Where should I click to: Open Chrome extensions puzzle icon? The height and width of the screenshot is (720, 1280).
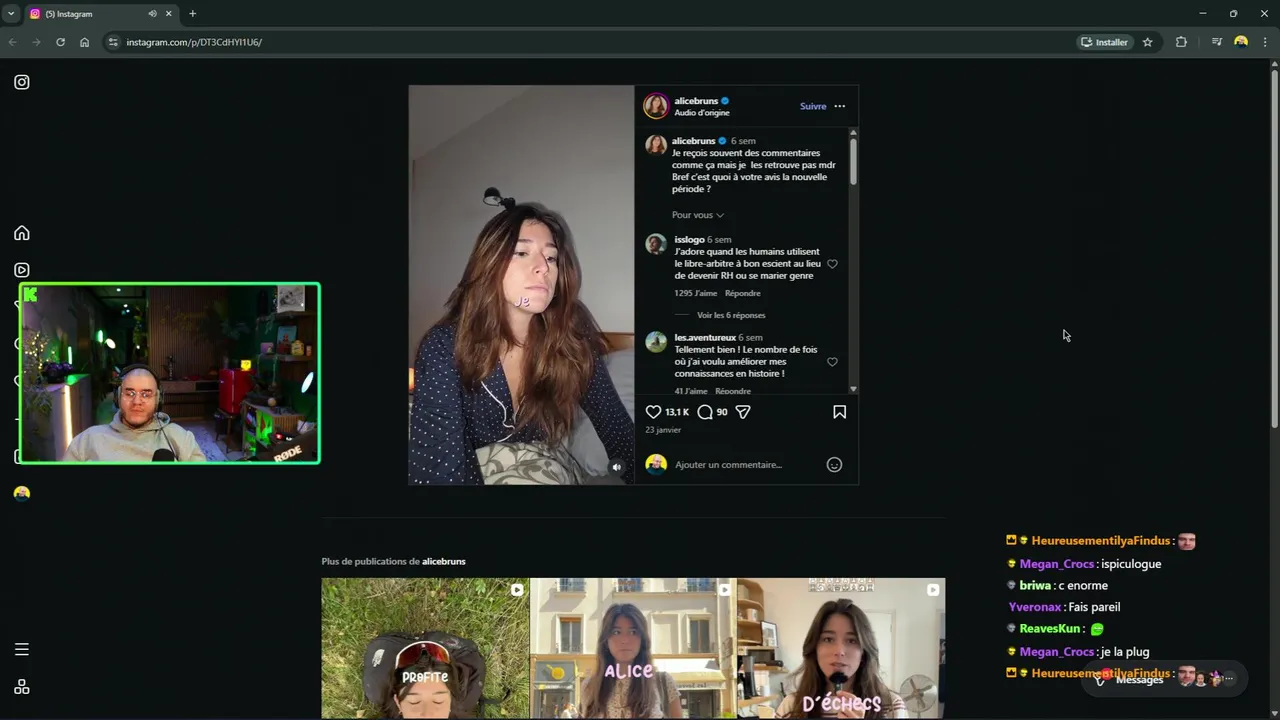click(x=1182, y=42)
